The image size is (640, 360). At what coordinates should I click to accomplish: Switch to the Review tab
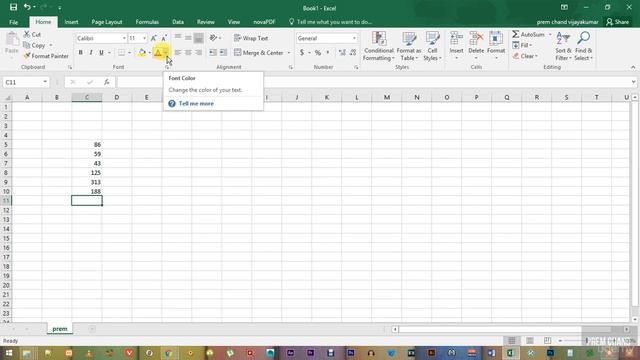tap(205, 22)
